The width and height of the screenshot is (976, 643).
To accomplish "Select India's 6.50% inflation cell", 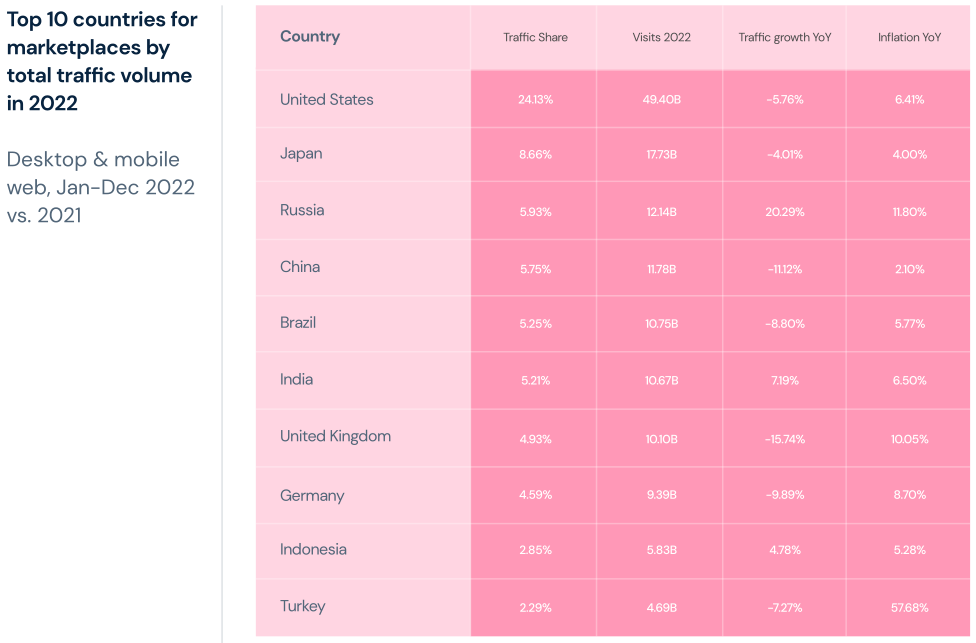I will tap(909, 381).
